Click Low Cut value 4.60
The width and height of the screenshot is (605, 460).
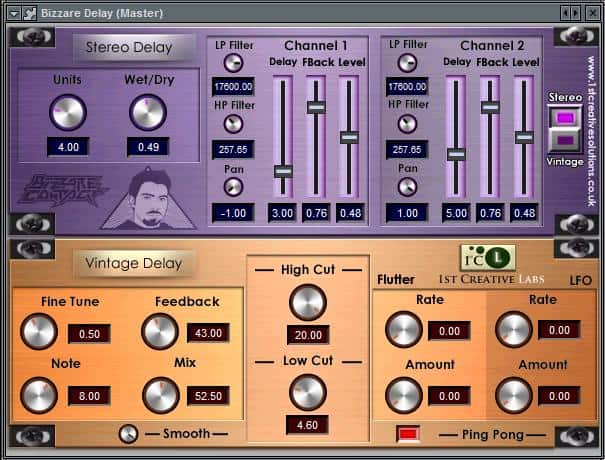(x=307, y=425)
